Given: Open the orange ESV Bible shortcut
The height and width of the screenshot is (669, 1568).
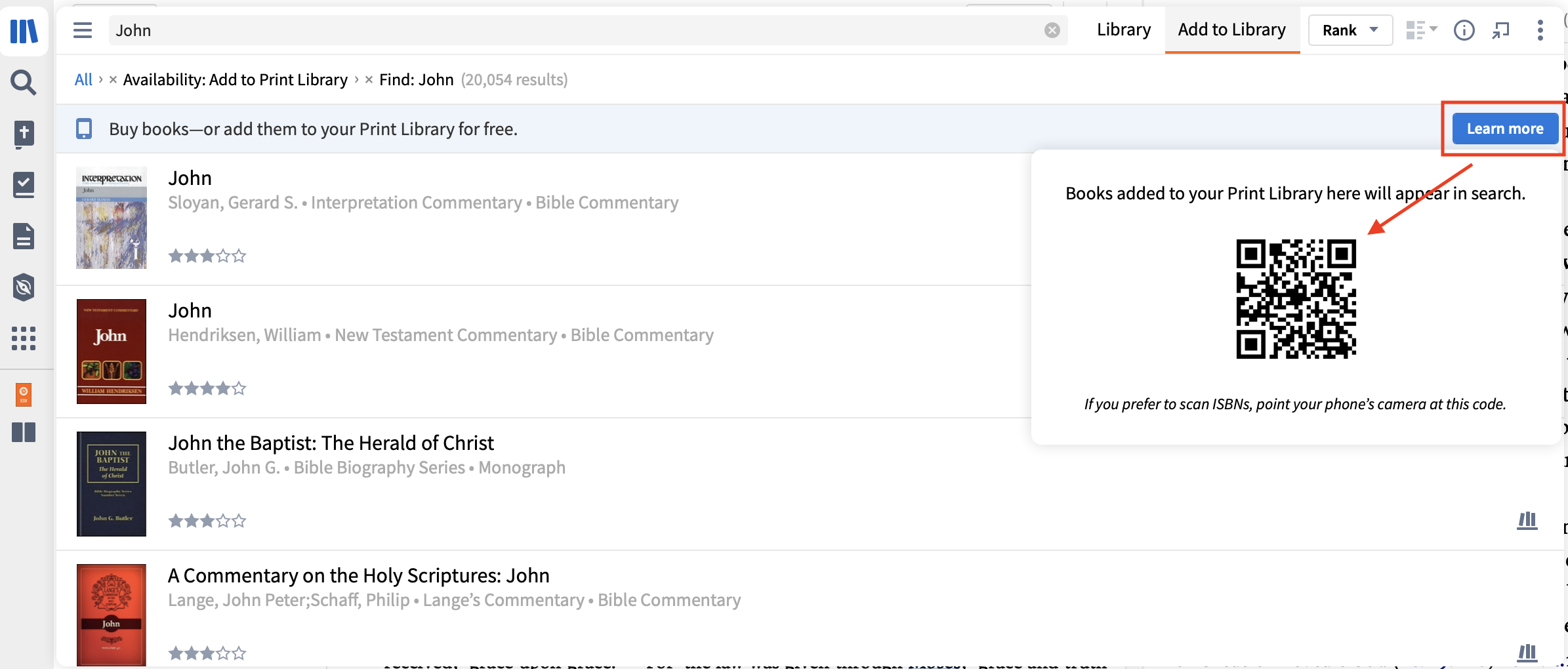Looking at the screenshot, I should (x=24, y=395).
